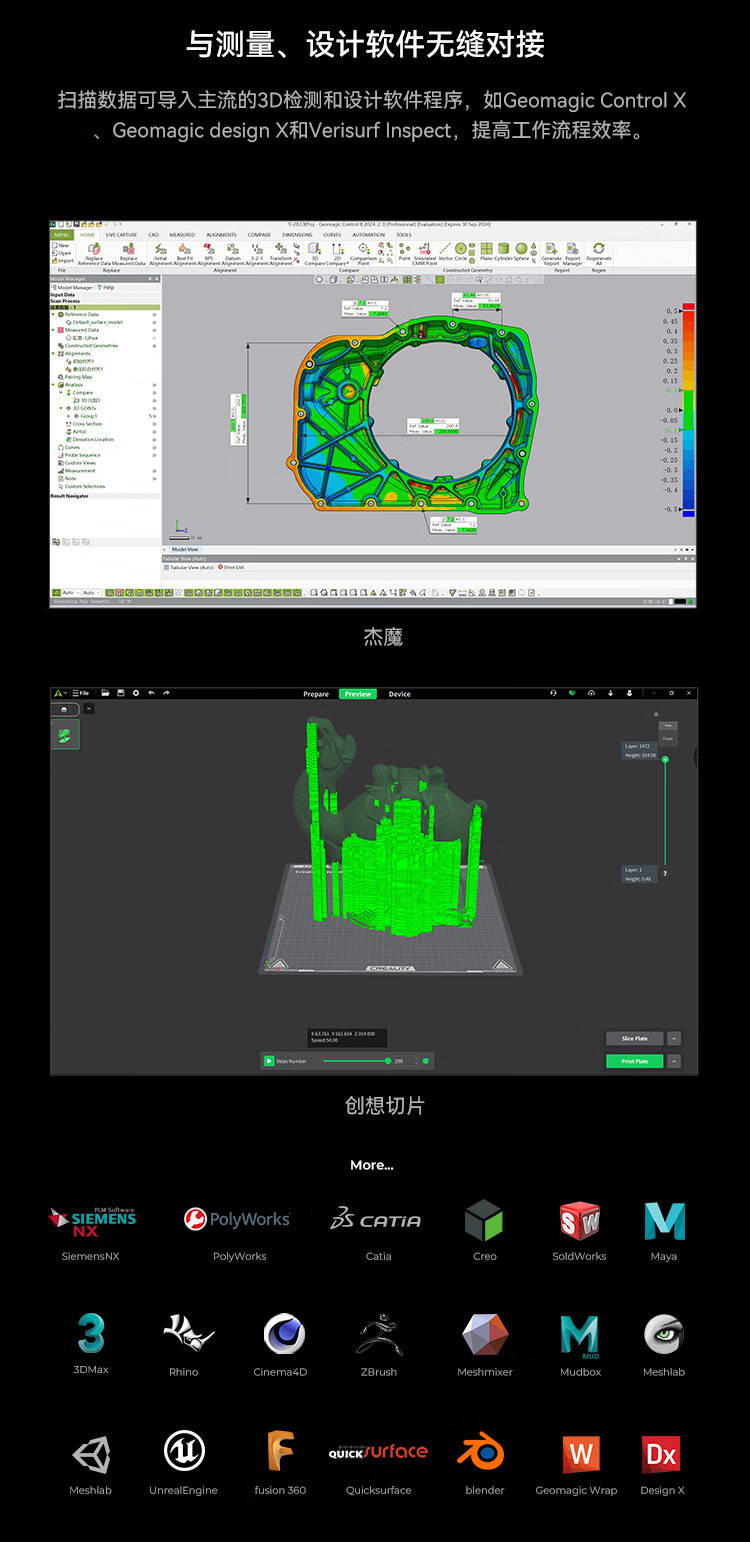Image resolution: width=750 pixels, height=1542 pixels.
Task: Open the ALIGNMENTS ribbon tab
Action: coord(221,235)
